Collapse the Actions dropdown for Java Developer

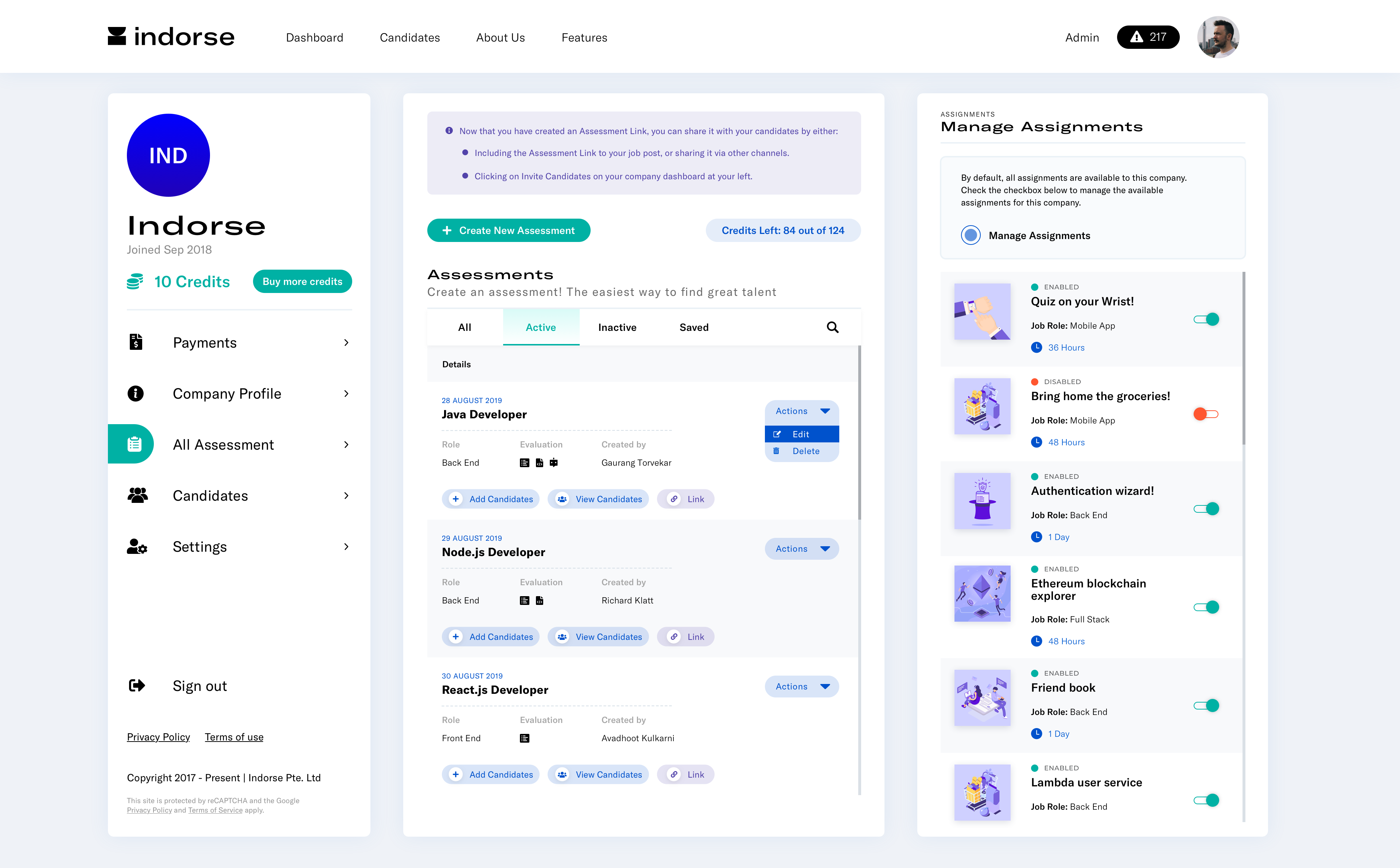(802, 411)
